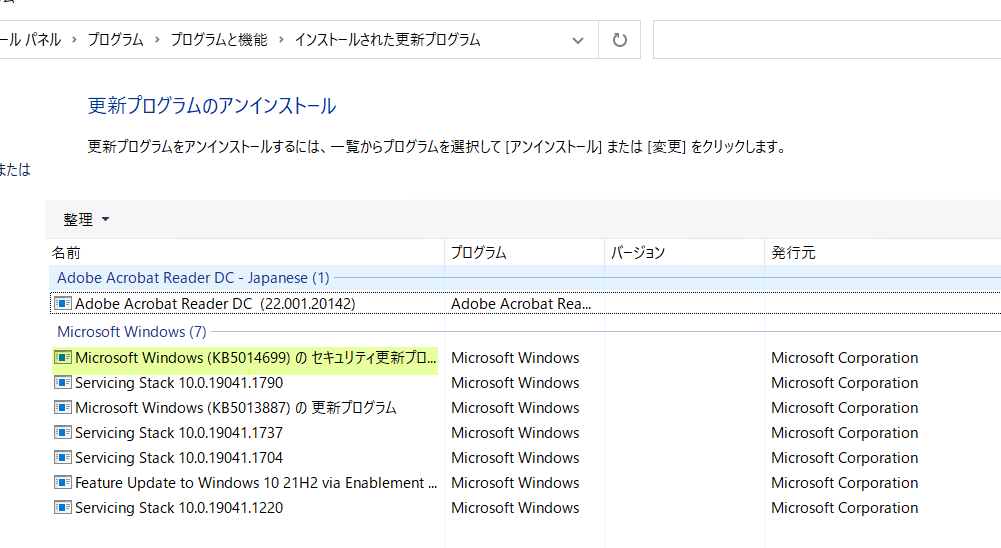Sort by the 発行元 column header
Screen dimensions: 1001x548
(x=883, y=252)
